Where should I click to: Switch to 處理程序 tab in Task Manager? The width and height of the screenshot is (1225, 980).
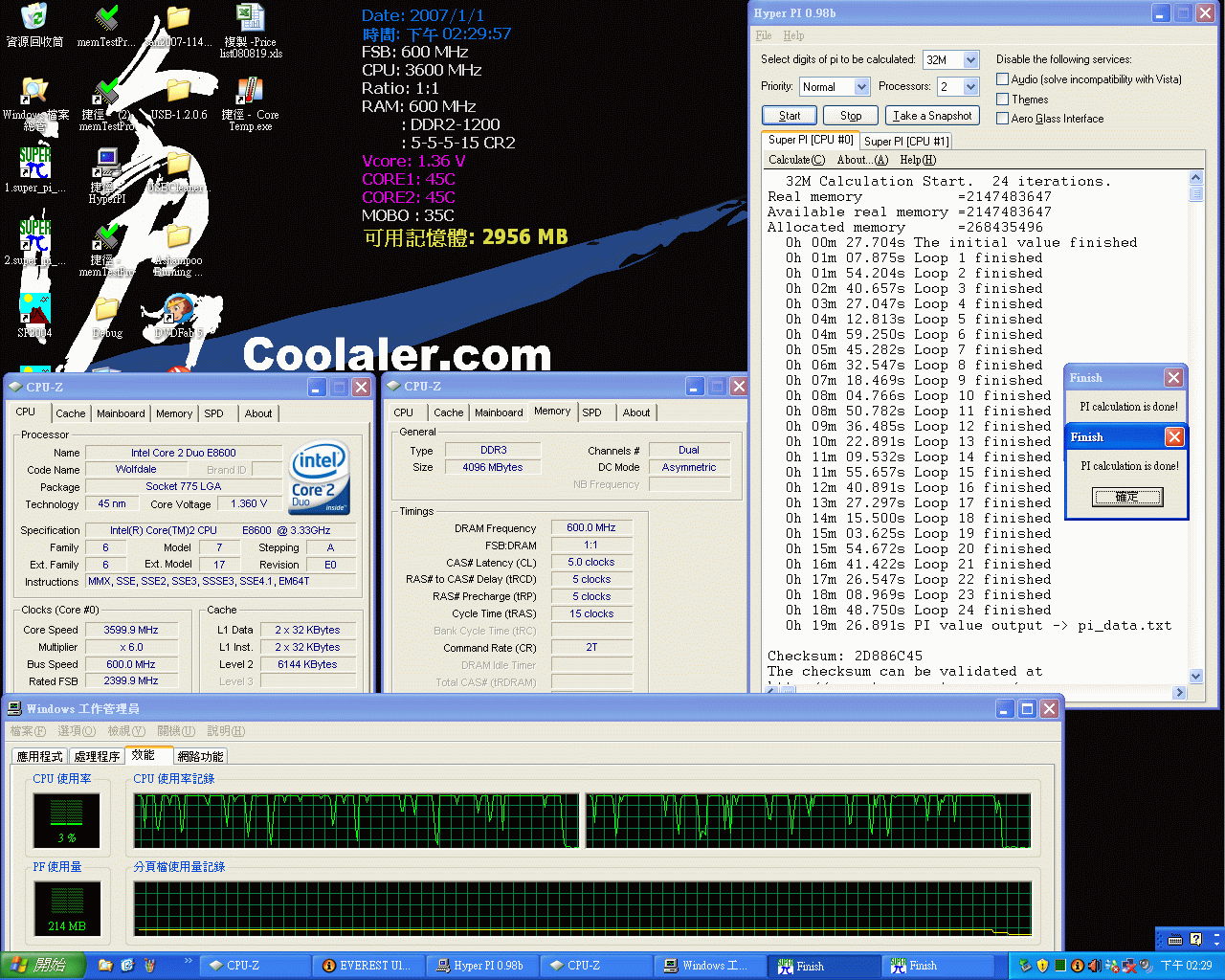[97, 757]
